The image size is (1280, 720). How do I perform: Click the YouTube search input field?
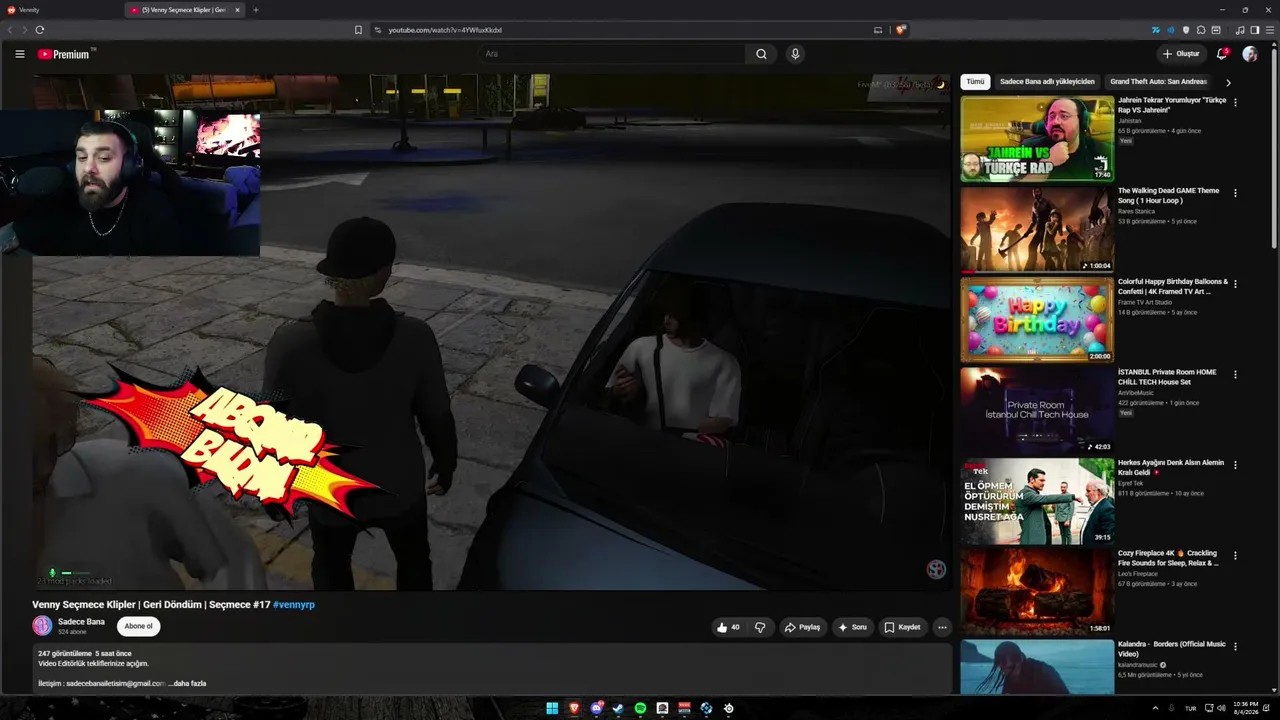coord(610,54)
